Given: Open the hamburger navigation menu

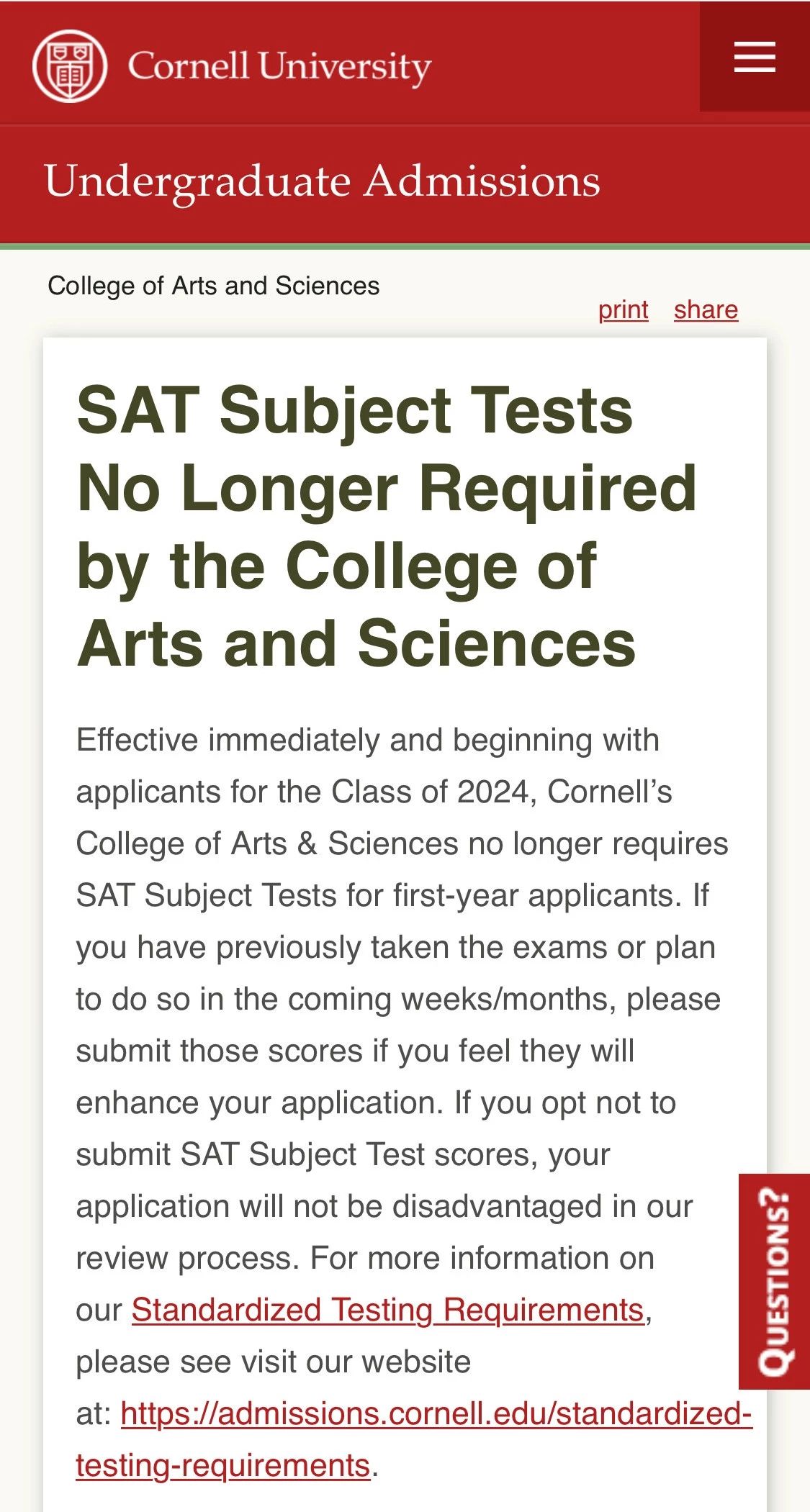Looking at the screenshot, I should pos(755,56).
